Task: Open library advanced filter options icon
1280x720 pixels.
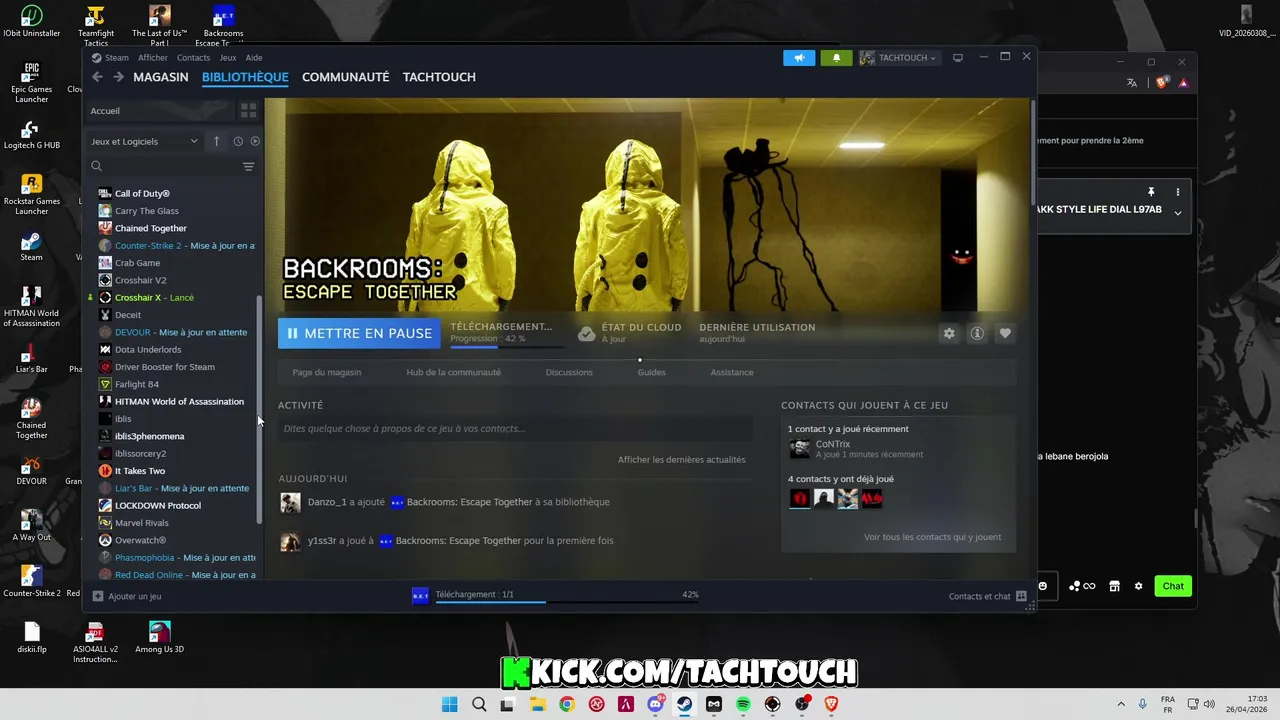Action: pos(248,166)
